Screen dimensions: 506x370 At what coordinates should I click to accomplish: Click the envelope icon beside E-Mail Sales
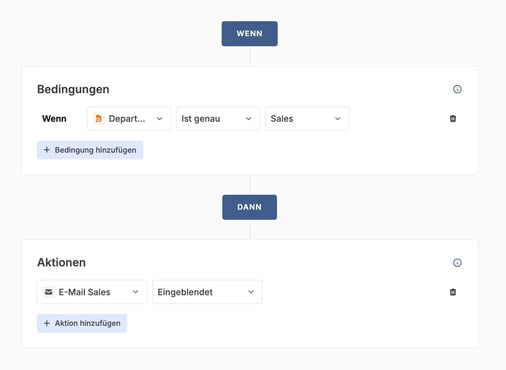point(48,292)
